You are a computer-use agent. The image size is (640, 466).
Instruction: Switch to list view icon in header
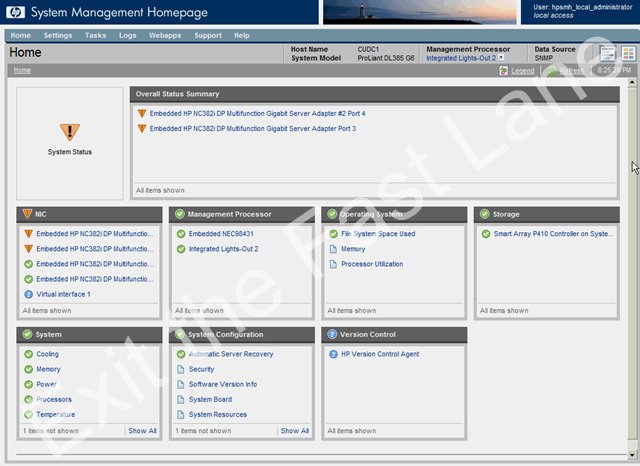click(607, 53)
